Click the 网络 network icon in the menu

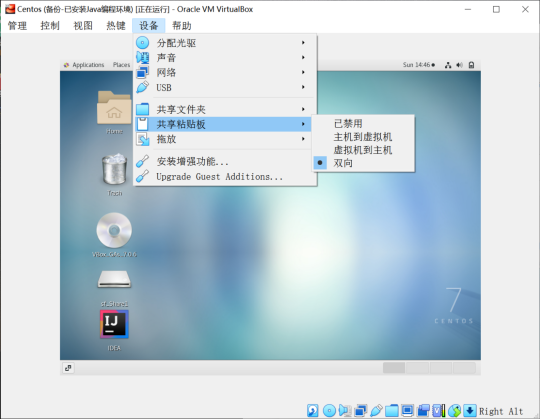143,72
